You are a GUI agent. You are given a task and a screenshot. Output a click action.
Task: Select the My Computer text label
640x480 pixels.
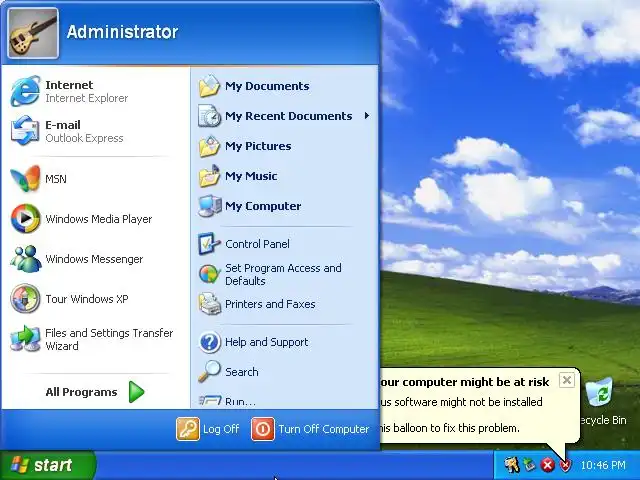[x=263, y=206]
